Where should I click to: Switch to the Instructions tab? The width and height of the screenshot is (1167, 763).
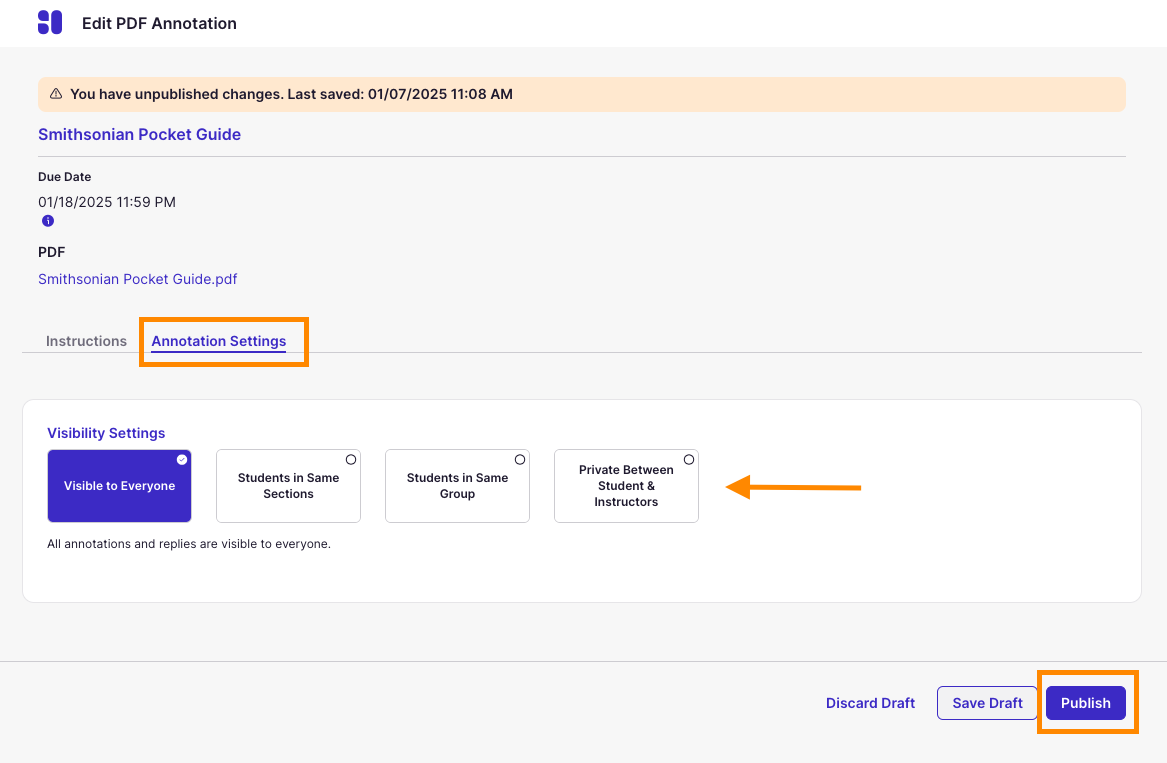(x=86, y=341)
